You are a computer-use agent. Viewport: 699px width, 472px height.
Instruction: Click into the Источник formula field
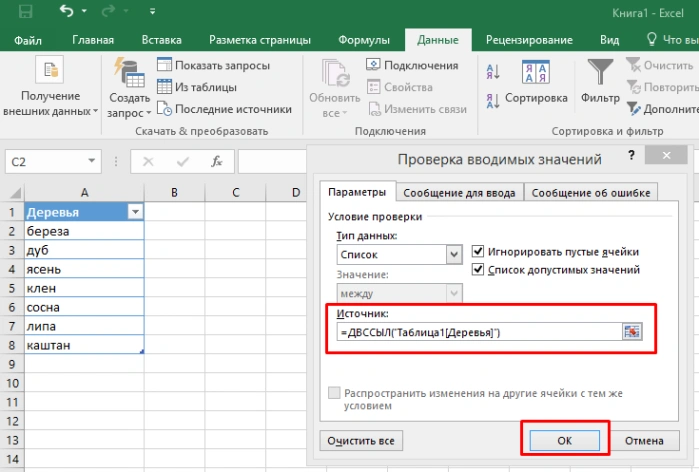[479, 332]
